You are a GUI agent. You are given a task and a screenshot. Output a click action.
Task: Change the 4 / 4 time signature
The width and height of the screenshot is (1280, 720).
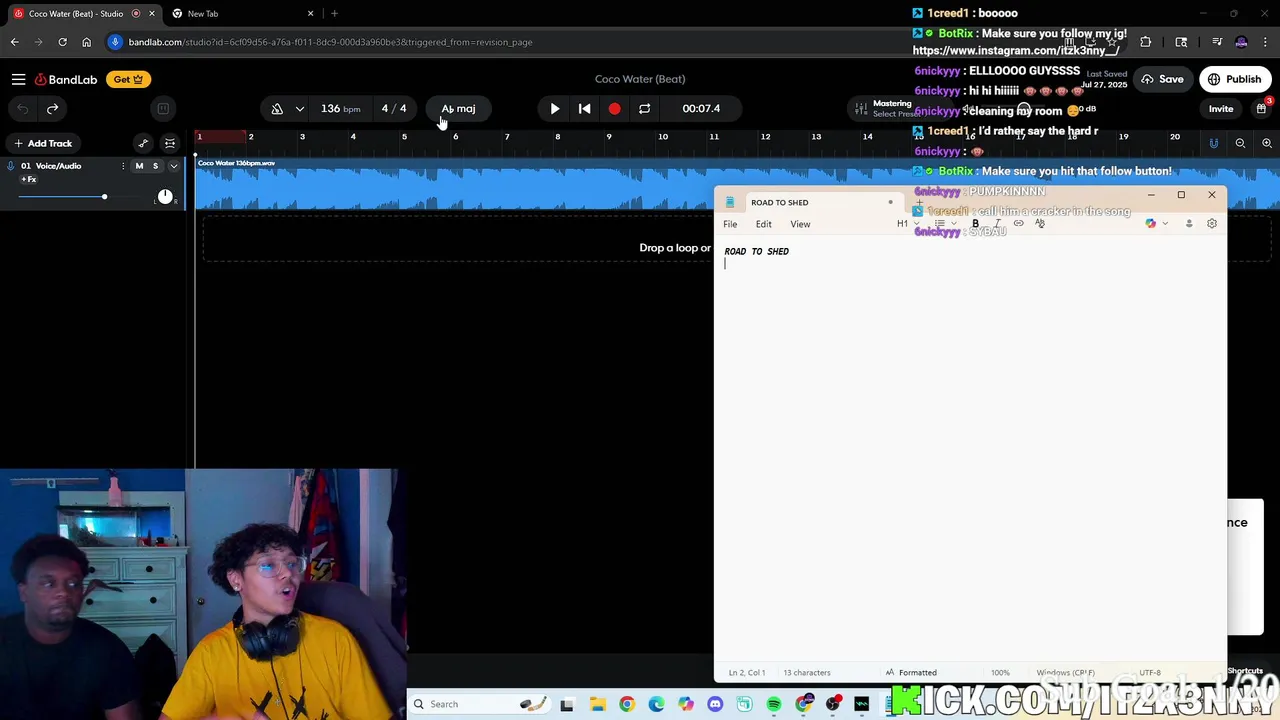click(394, 108)
